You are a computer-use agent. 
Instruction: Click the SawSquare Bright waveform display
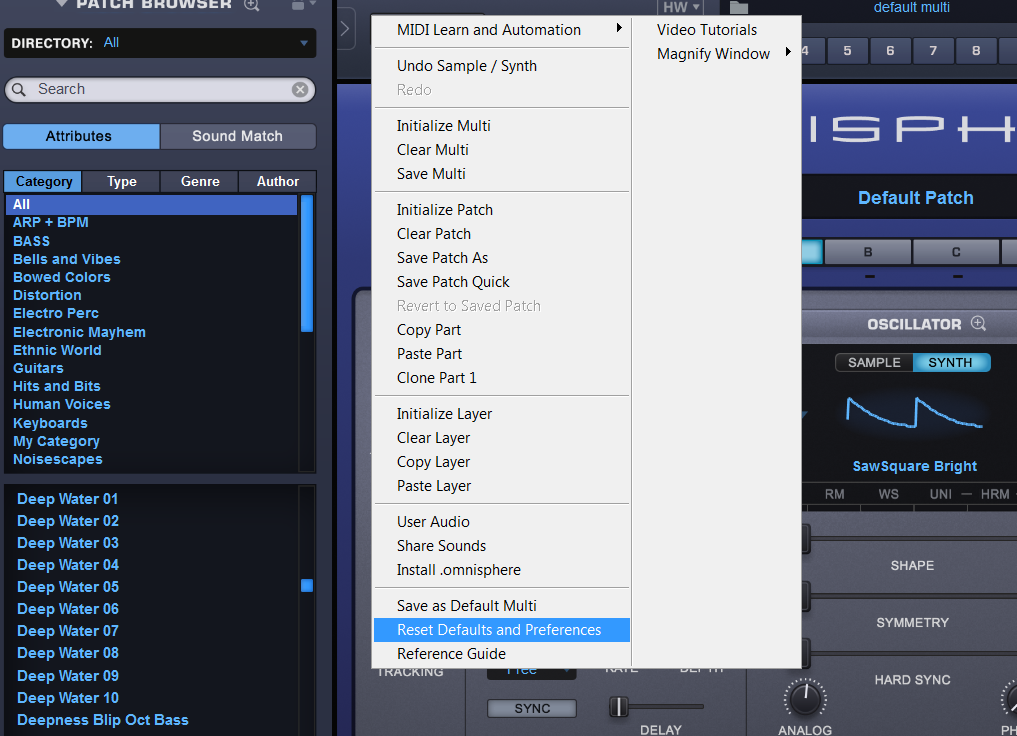915,413
